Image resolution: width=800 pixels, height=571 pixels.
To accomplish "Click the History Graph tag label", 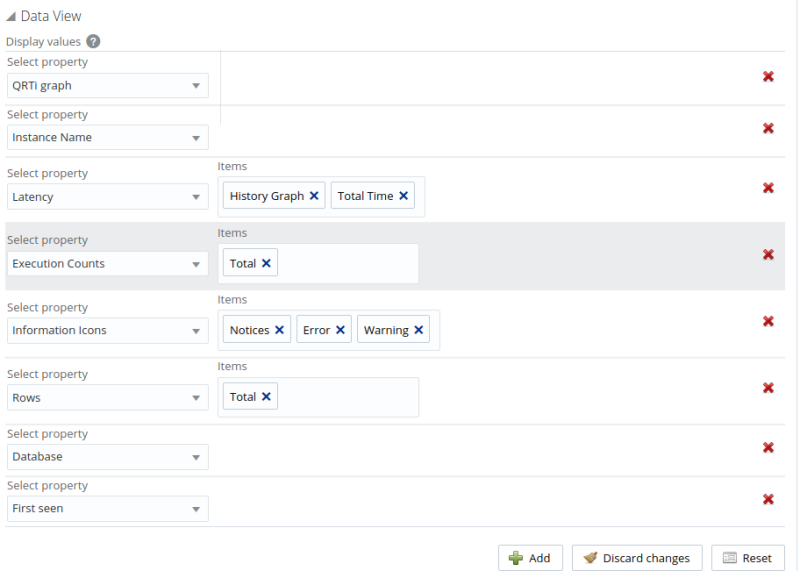I will tap(267, 196).
